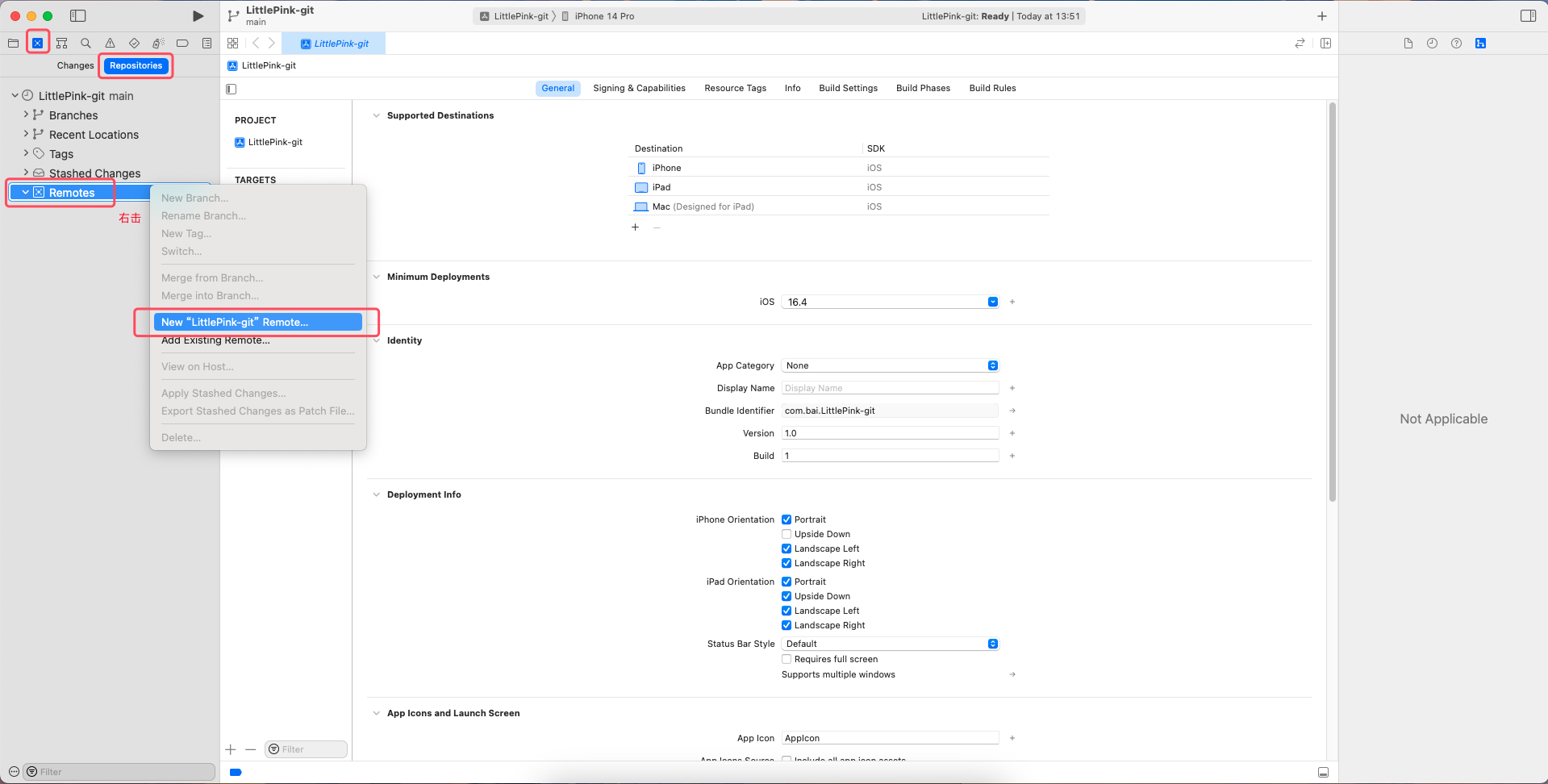Remove target with the minus button
This screenshot has height=784, width=1548.
[251, 749]
